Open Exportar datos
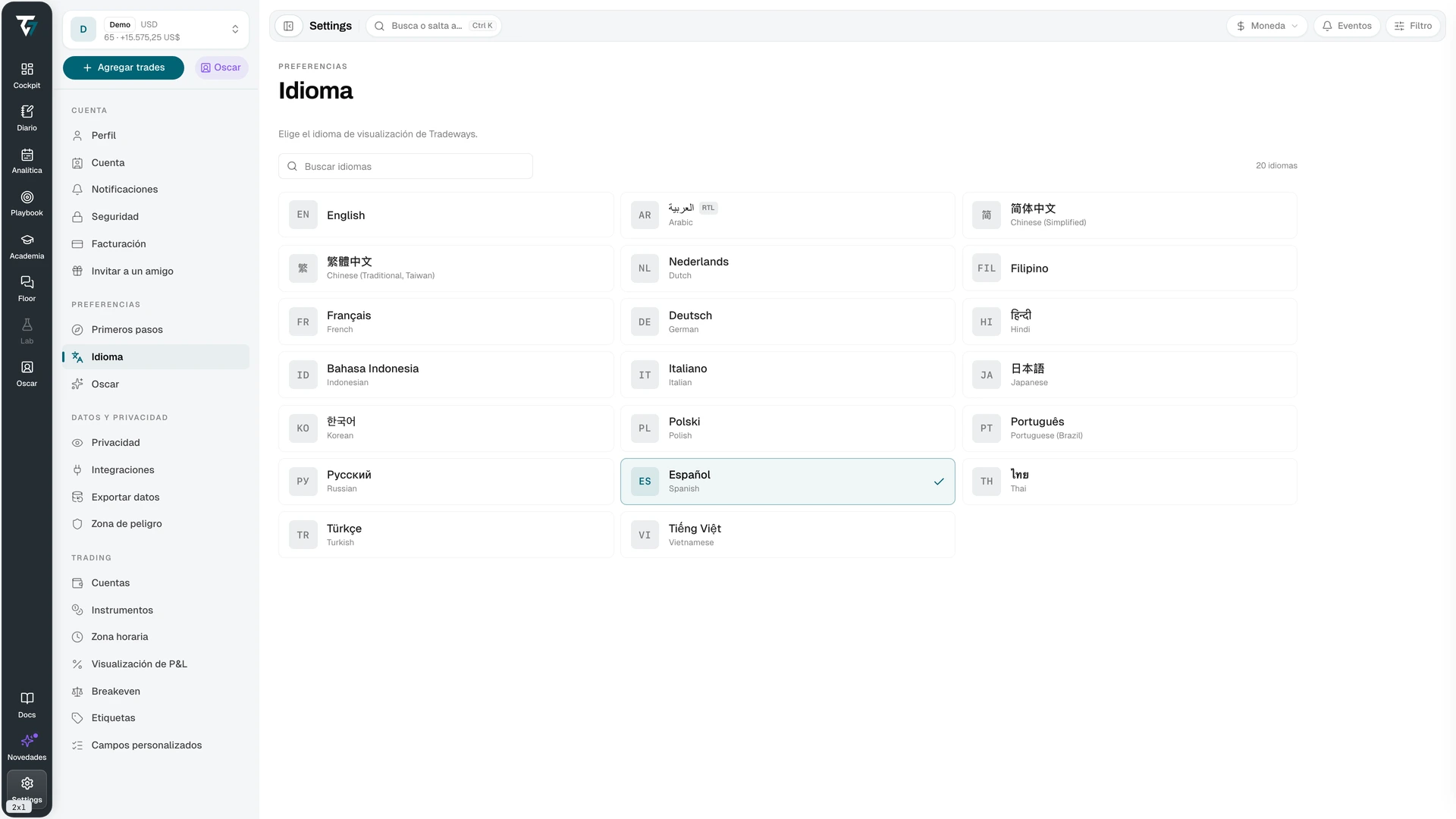1456x819 pixels. pos(155,497)
